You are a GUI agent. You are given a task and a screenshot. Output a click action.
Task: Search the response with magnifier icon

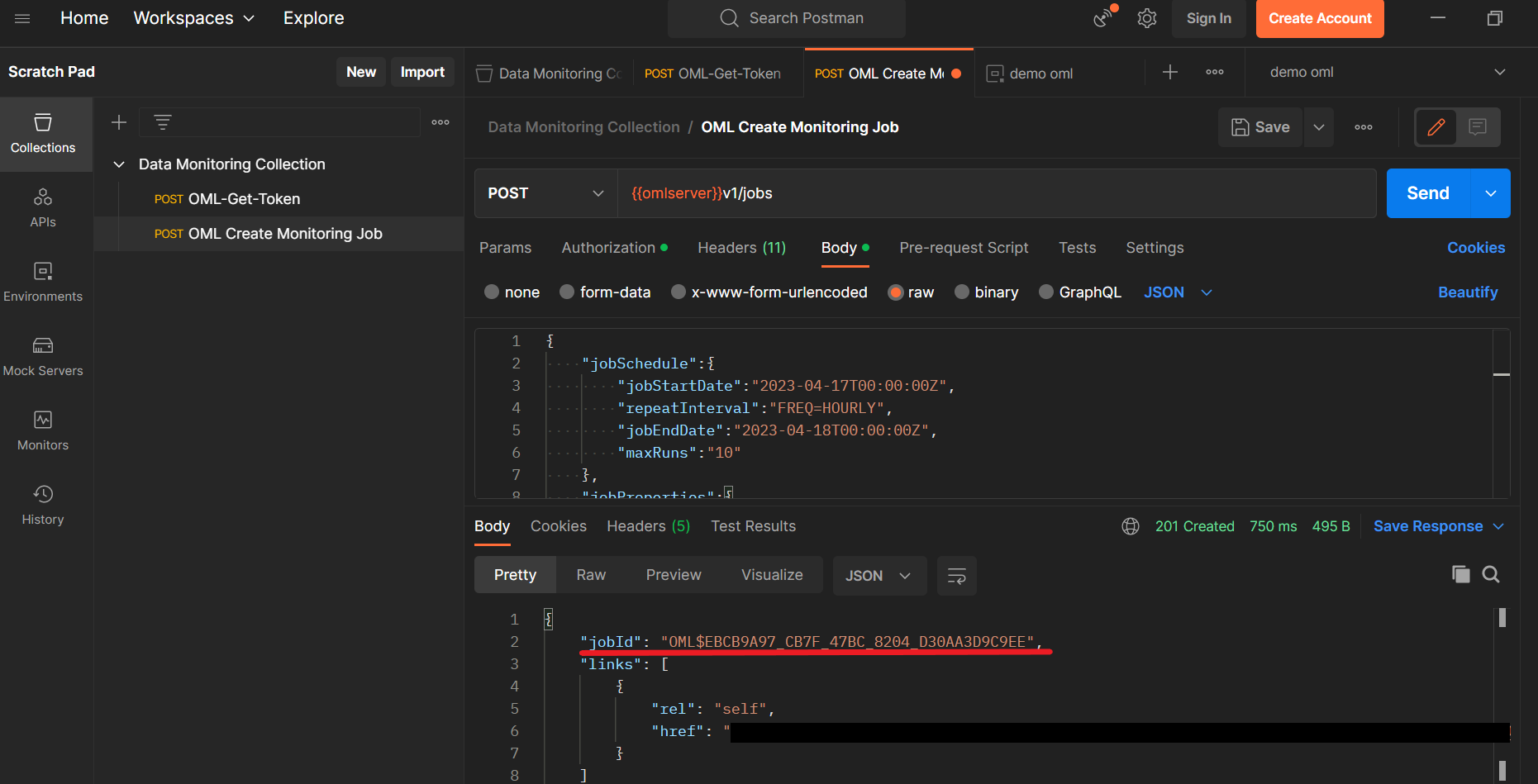[x=1490, y=574]
